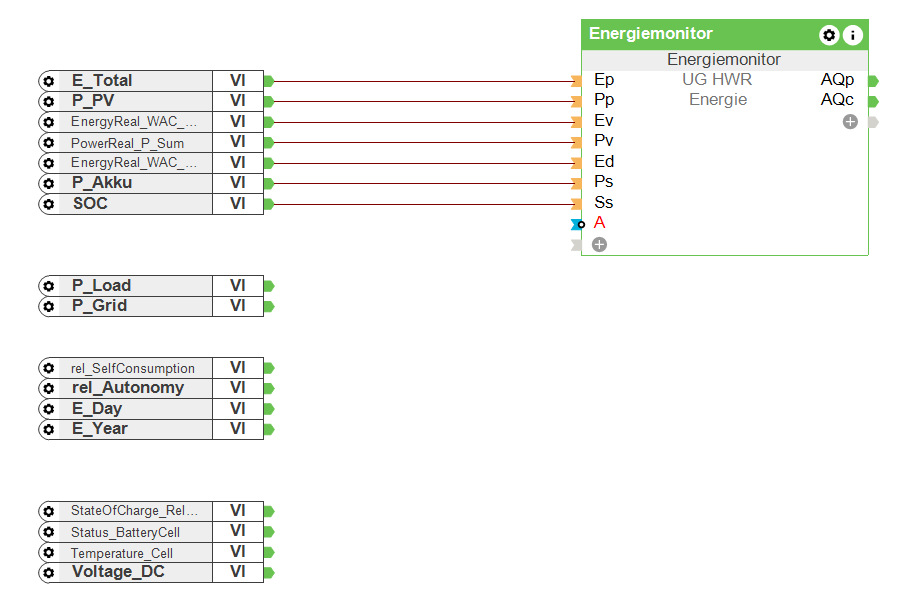
Task: Add output with plus below AQc
Action: click(x=850, y=122)
